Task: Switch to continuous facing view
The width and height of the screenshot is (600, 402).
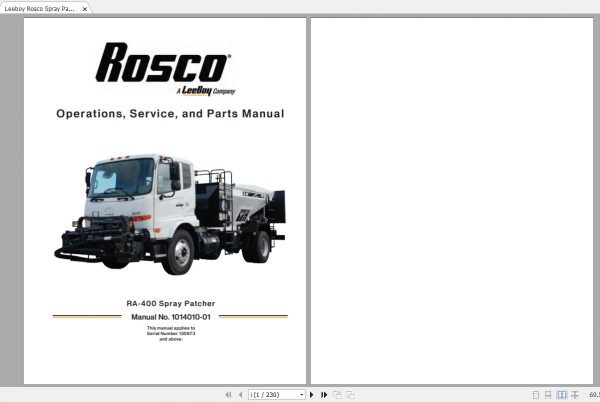Action: [x=574, y=395]
